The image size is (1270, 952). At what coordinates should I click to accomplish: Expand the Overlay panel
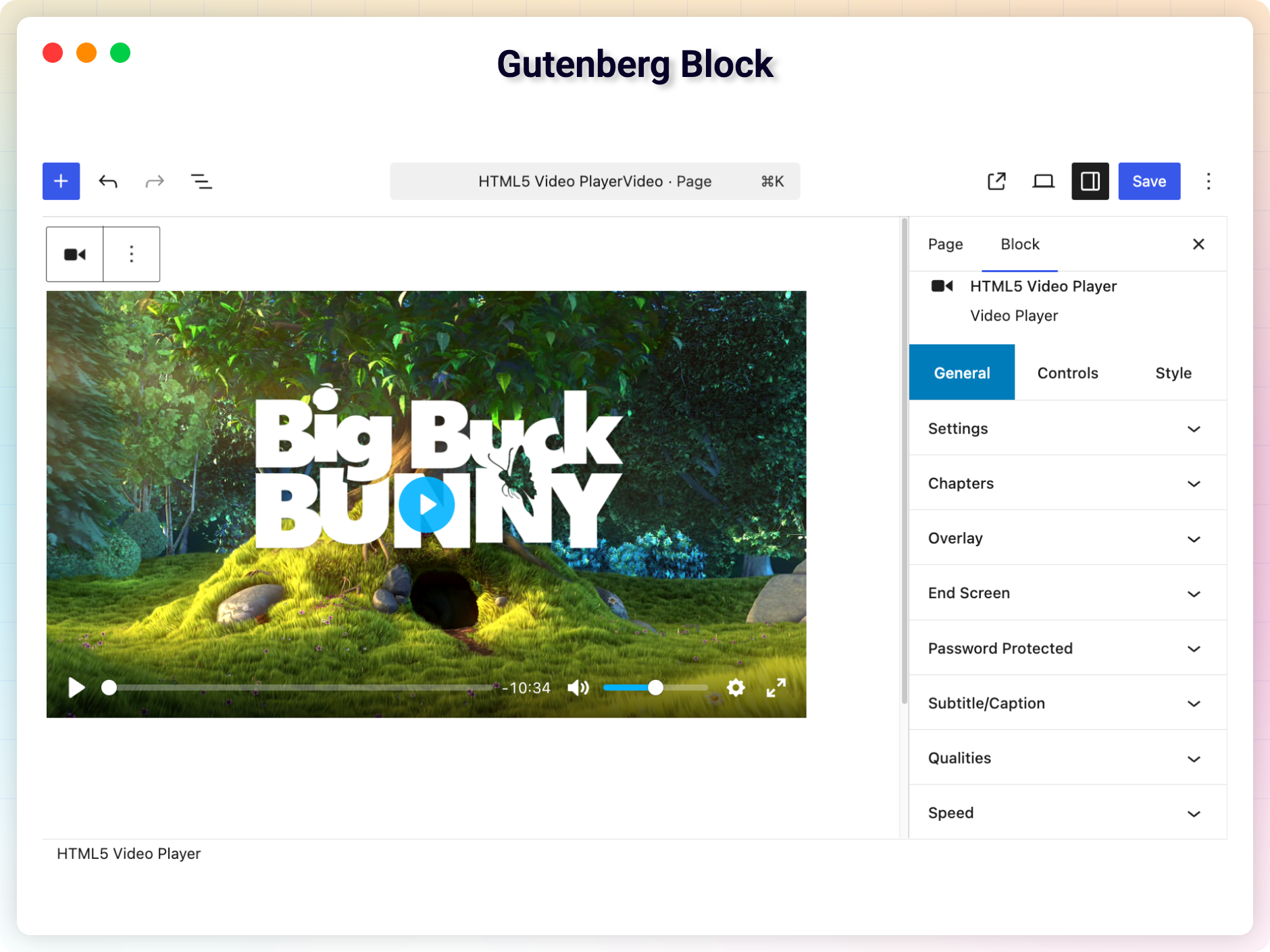[x=1067, y=538]
